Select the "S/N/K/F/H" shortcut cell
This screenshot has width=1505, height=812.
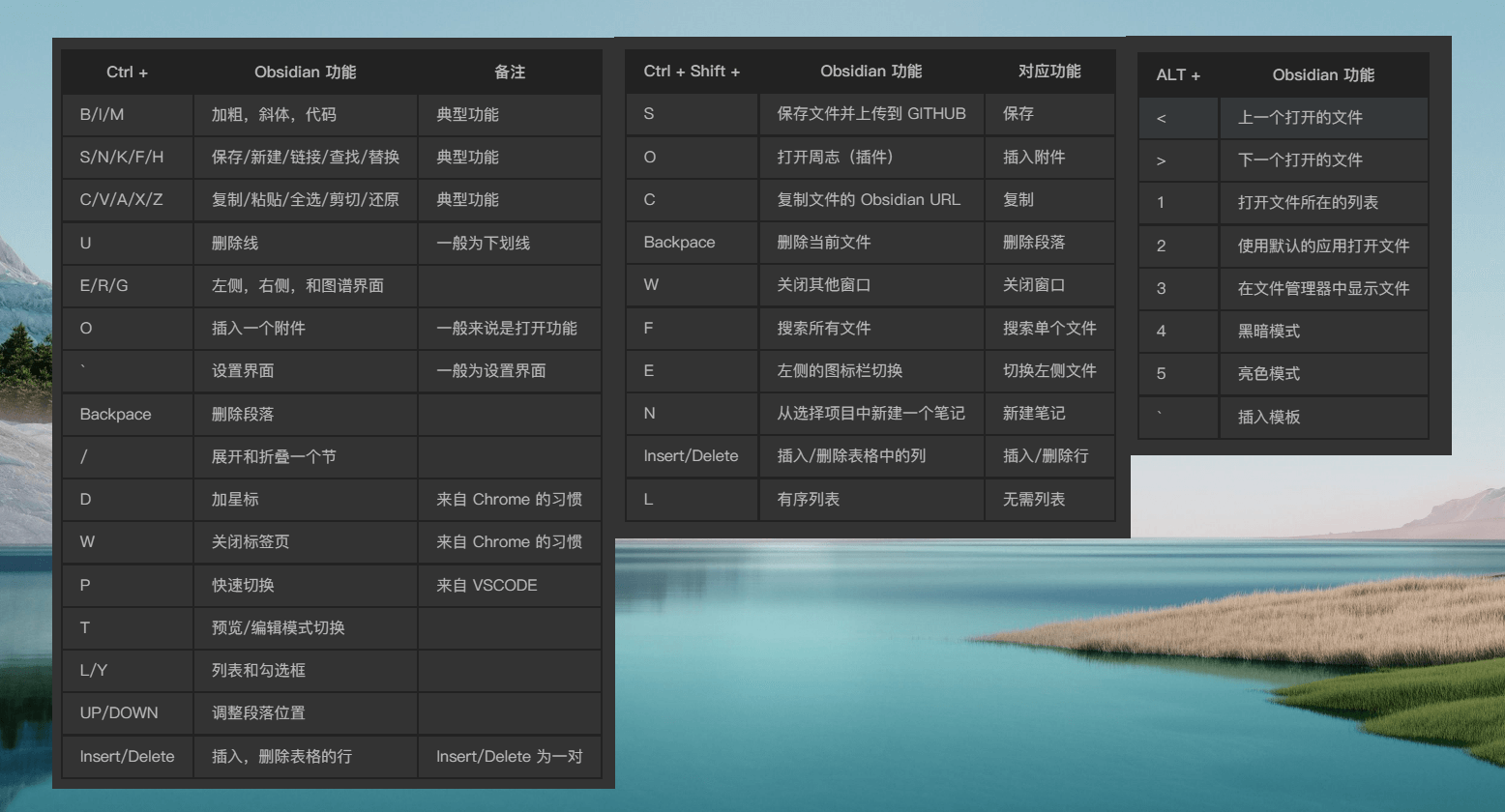click(122, 157)
